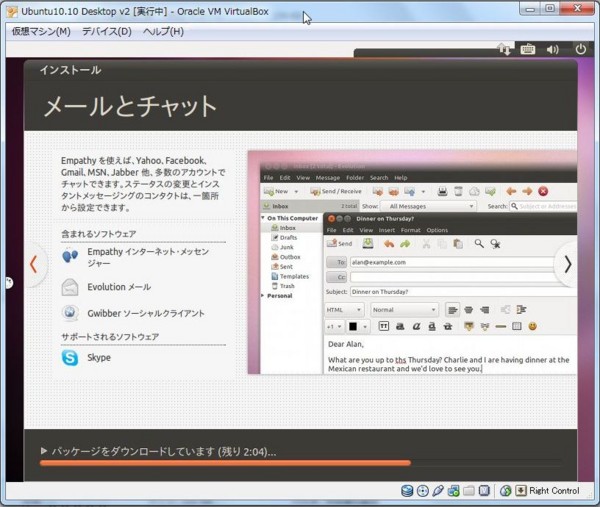Click the network adapter status icon
This screenshot has width=600, height=507.
pyautogui.click(x=453, y=491)
